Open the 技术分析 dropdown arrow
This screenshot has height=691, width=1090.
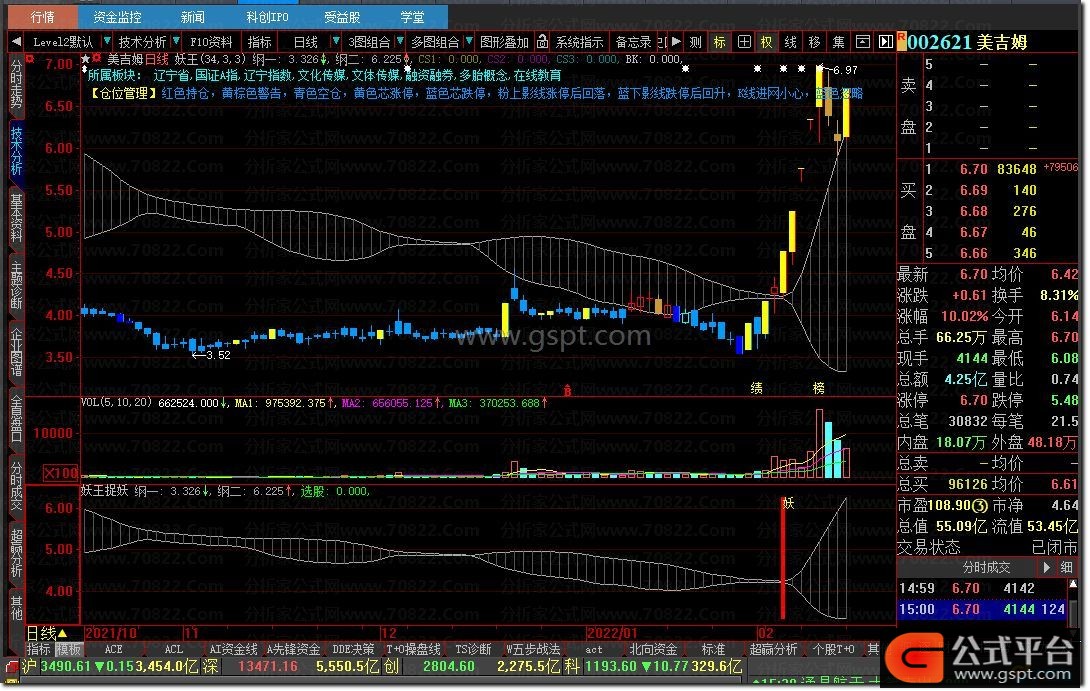tap(176, 42)
